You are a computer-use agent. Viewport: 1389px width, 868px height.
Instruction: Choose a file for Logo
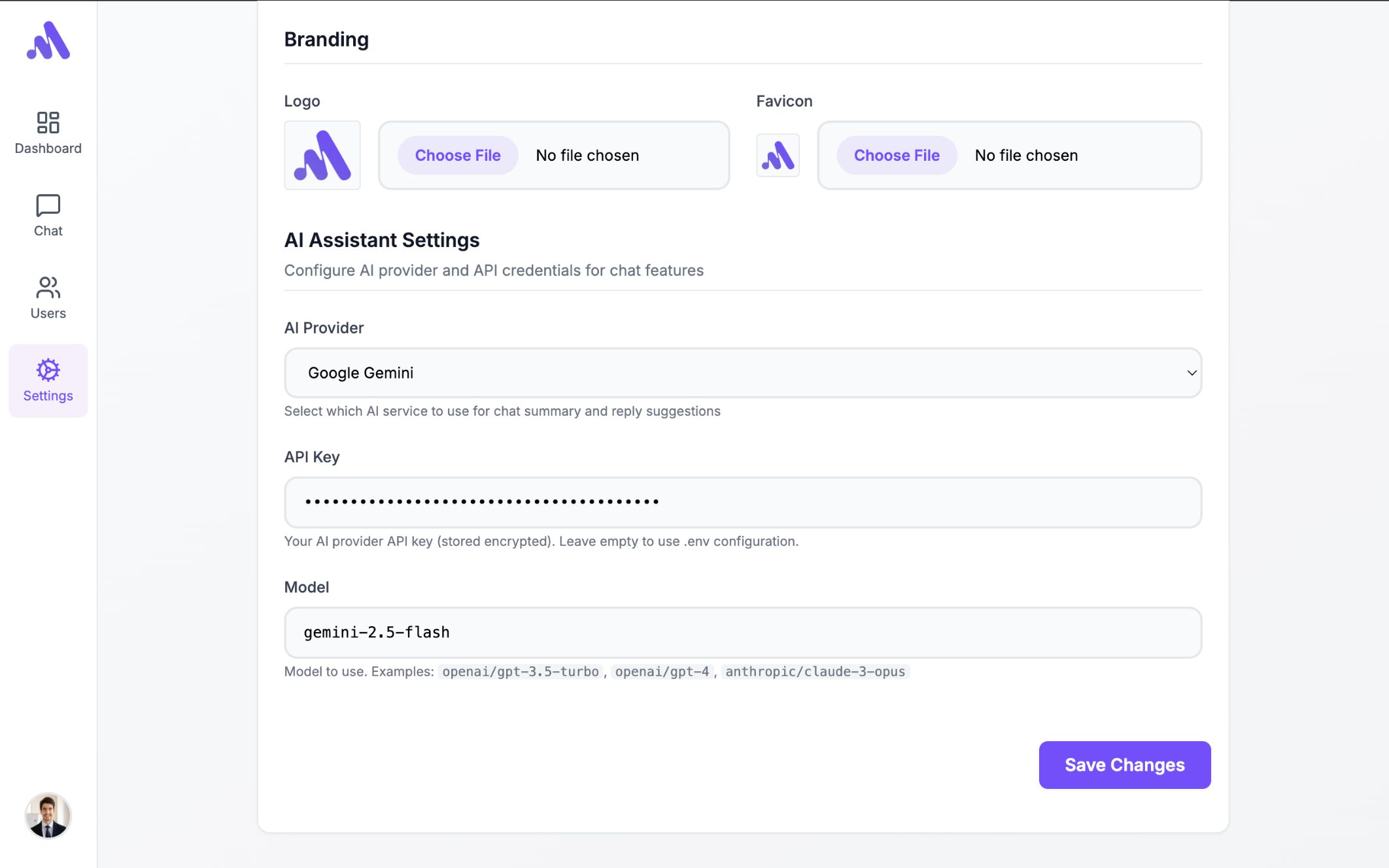click(x=458, y=156)
